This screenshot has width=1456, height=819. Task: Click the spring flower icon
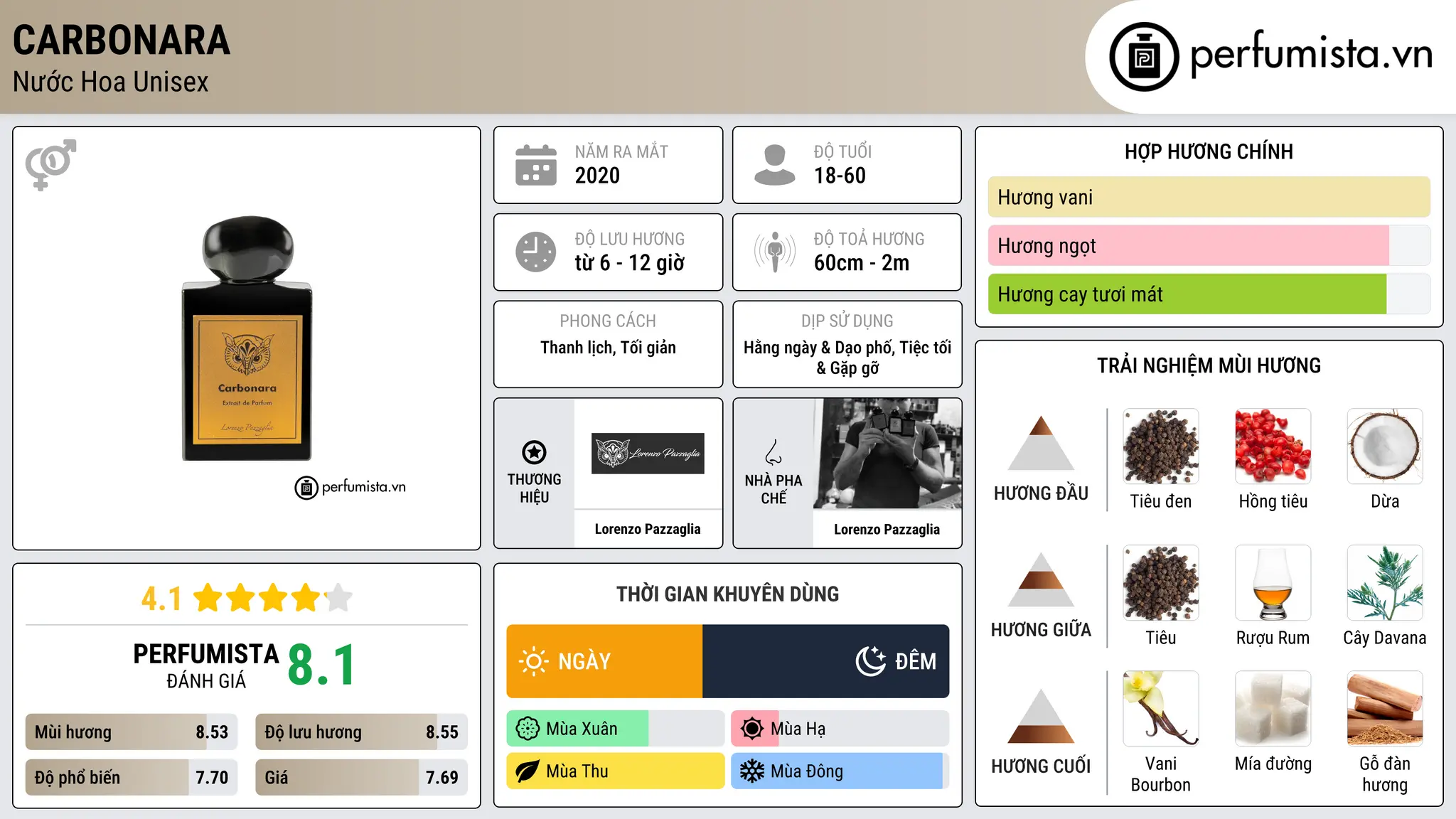click(x=528, y=729)
